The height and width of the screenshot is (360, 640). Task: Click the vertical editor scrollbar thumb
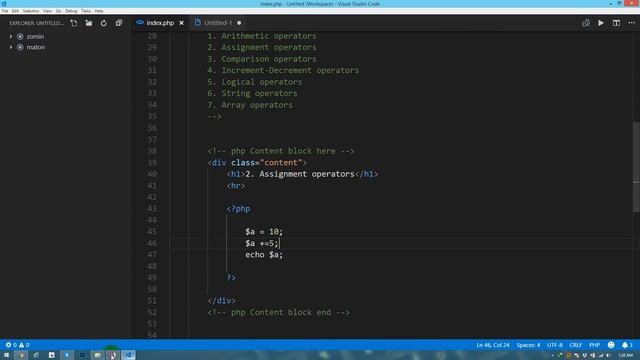[x=636, y=167]
